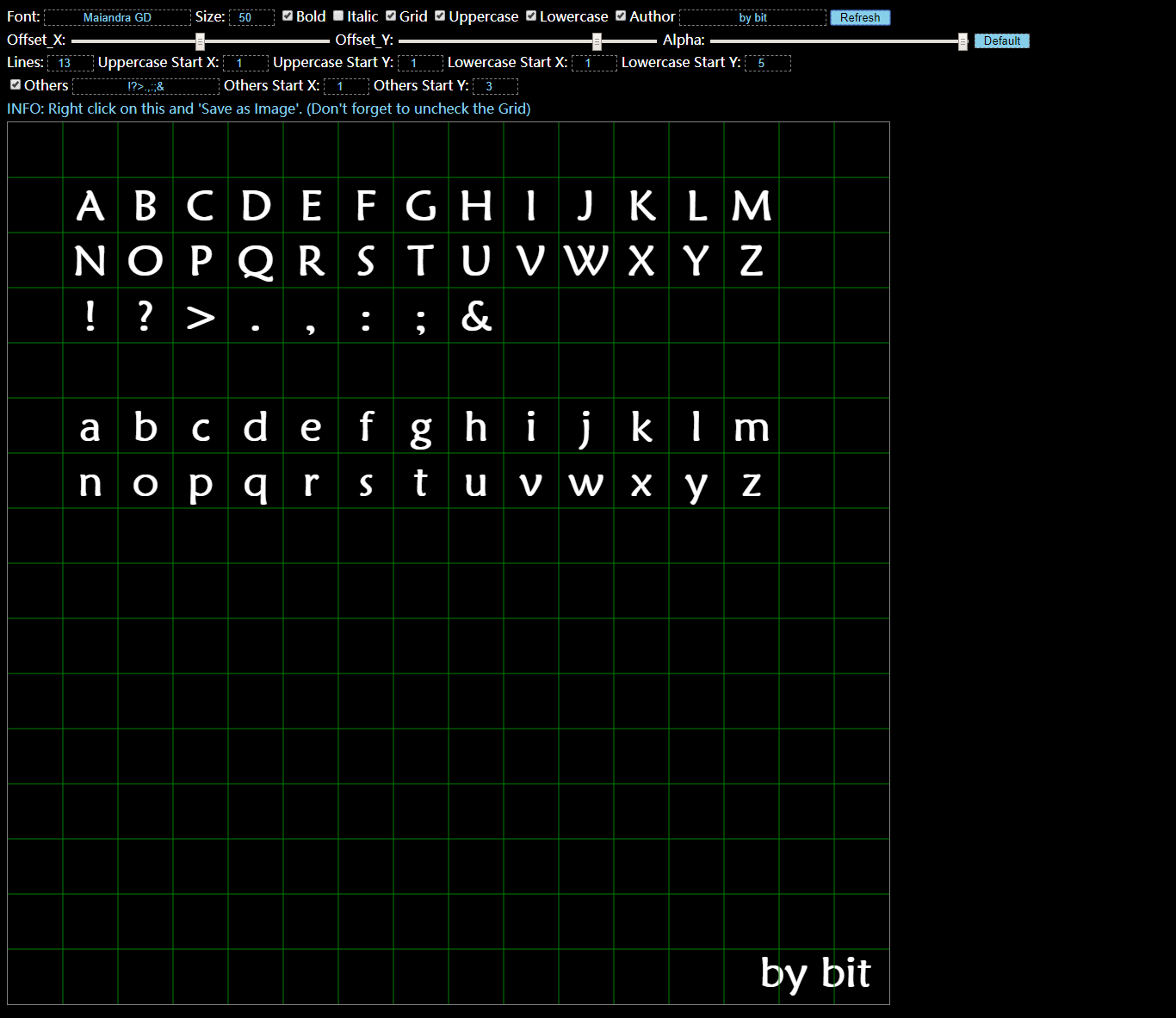This screenshot has height=1018, width=1176.
Task: Click the Author text field
Action: pyautogui.click(x=752, y=17)
